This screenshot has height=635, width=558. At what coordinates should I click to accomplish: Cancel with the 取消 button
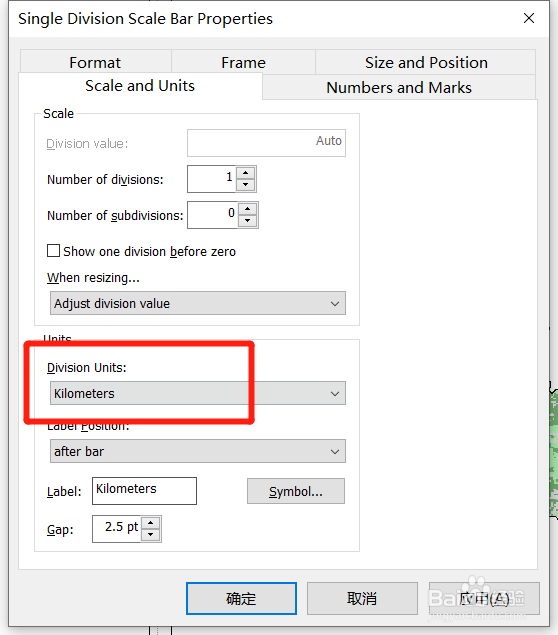[x=362, y=598]
